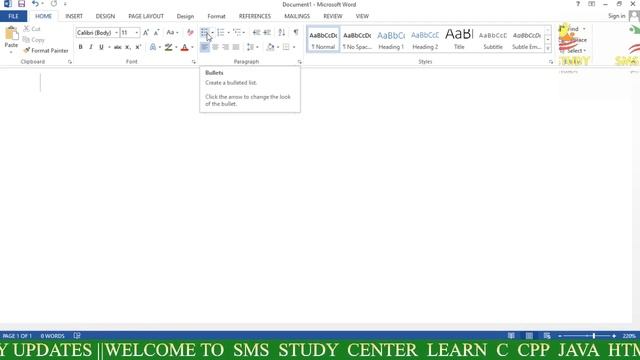
Task: Increase font size with Grow Font
Action: (146, 33)
